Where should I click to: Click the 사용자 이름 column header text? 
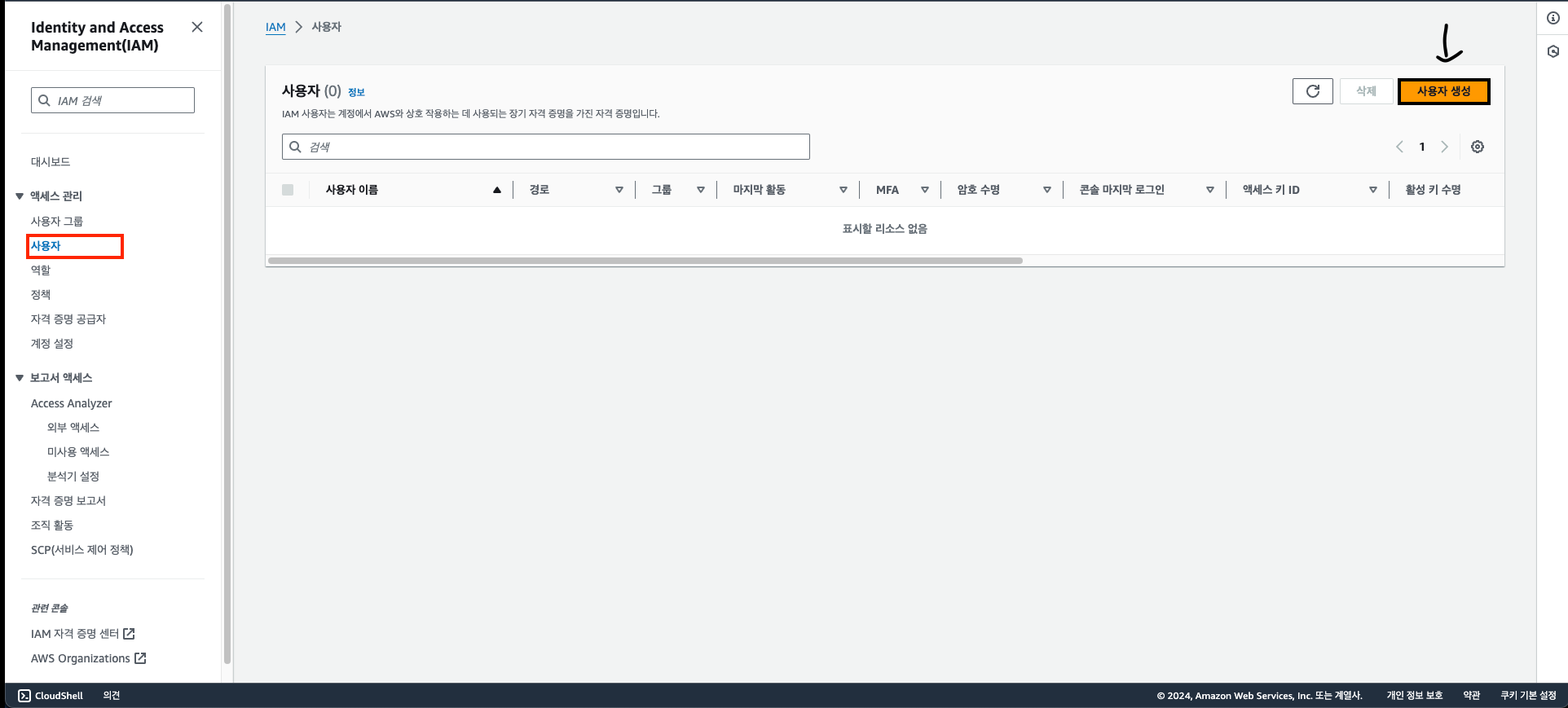352,190
